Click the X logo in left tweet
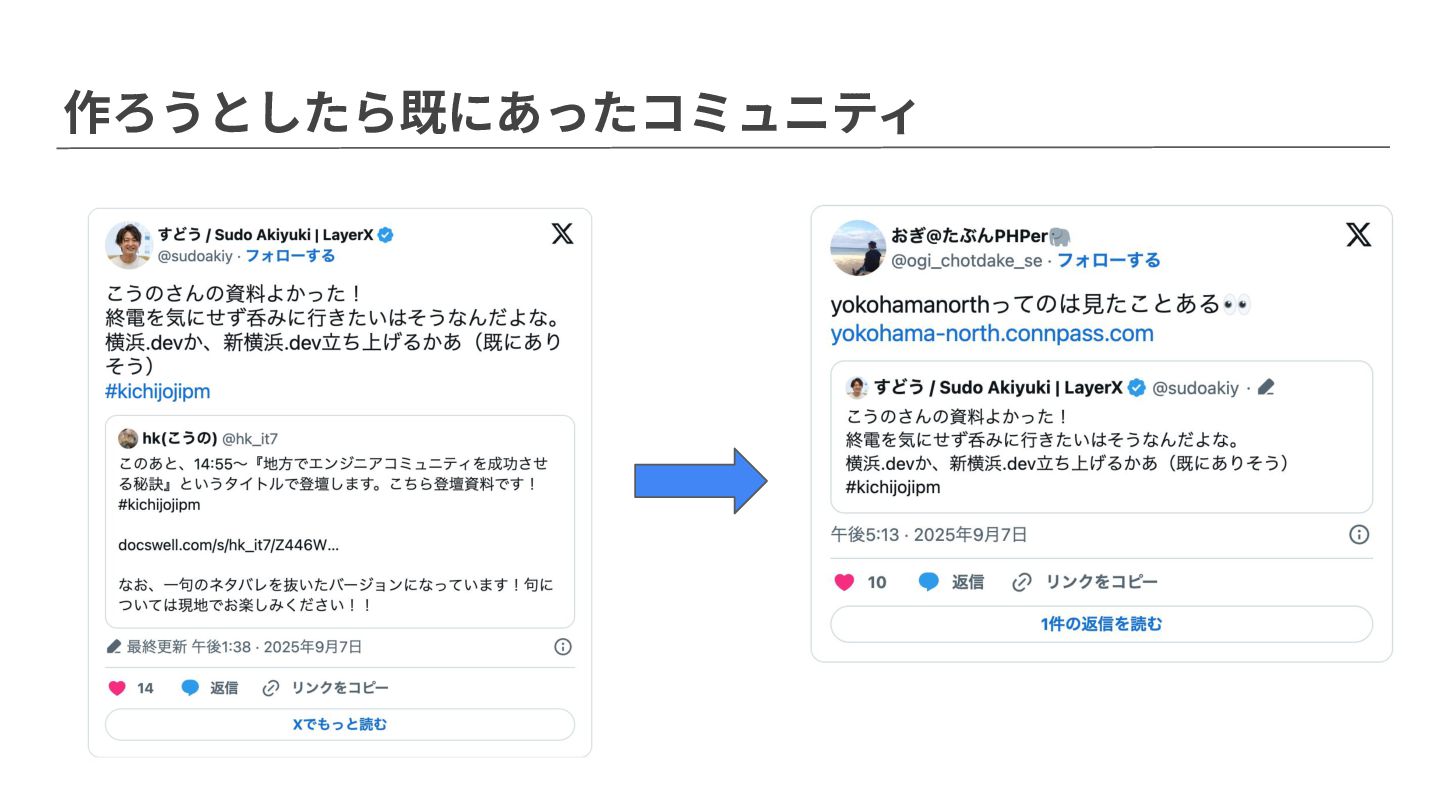 click(563, 234)
